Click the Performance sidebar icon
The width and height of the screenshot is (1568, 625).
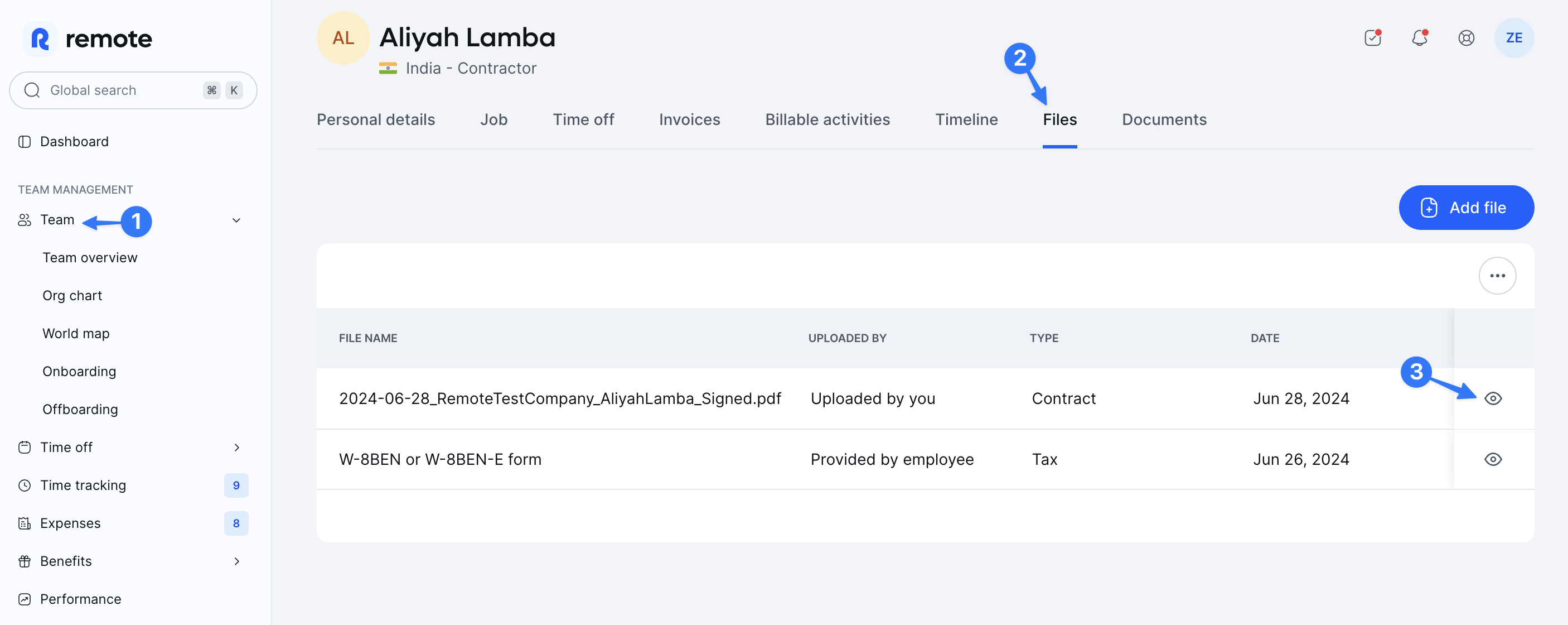click(x=25, y=599)
